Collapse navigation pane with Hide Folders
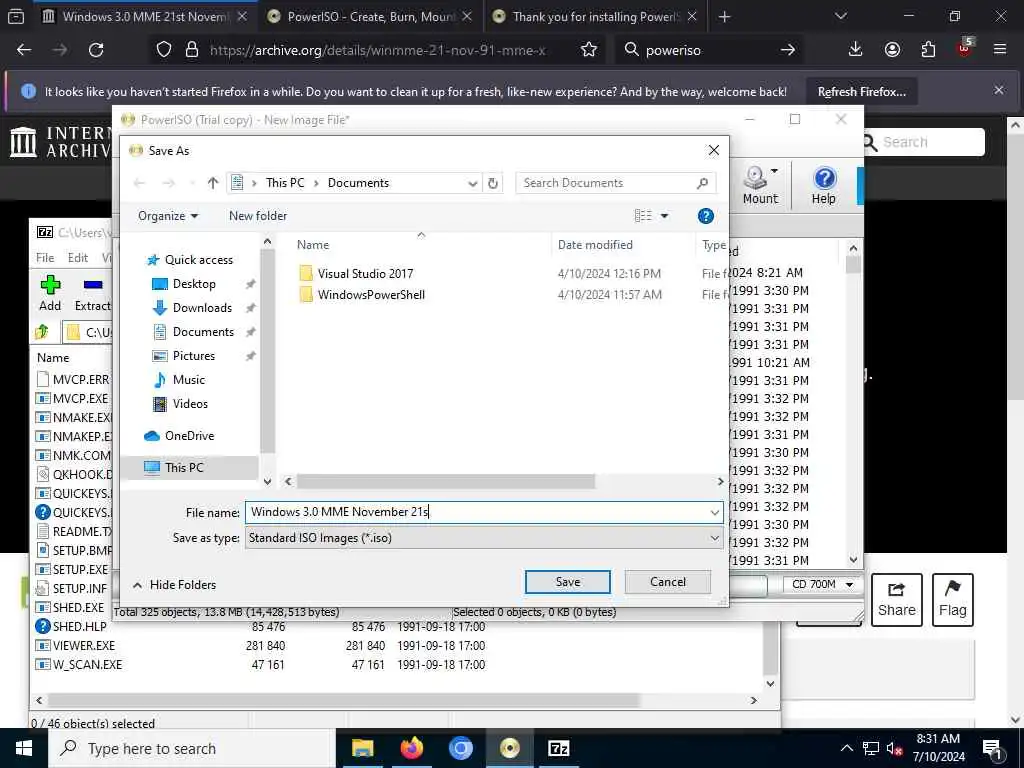1024x768 pixels. pos(174,585)
